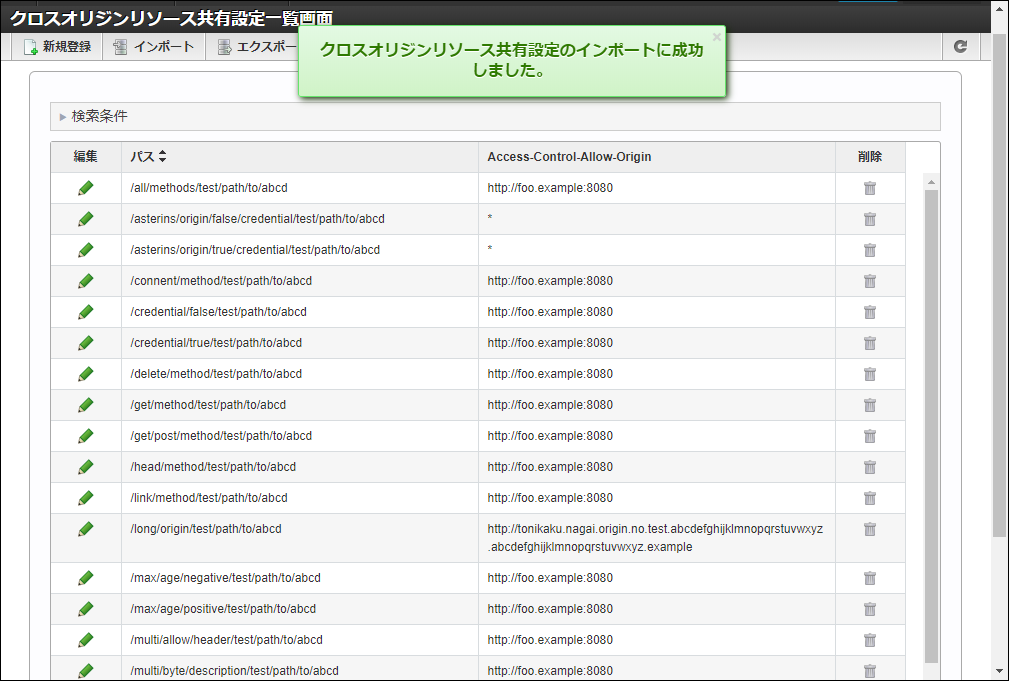Edit the /credential/true/test/path/to/abcd entry
This screenshot has width=1009, height=681.
click(x=85, y=343)
